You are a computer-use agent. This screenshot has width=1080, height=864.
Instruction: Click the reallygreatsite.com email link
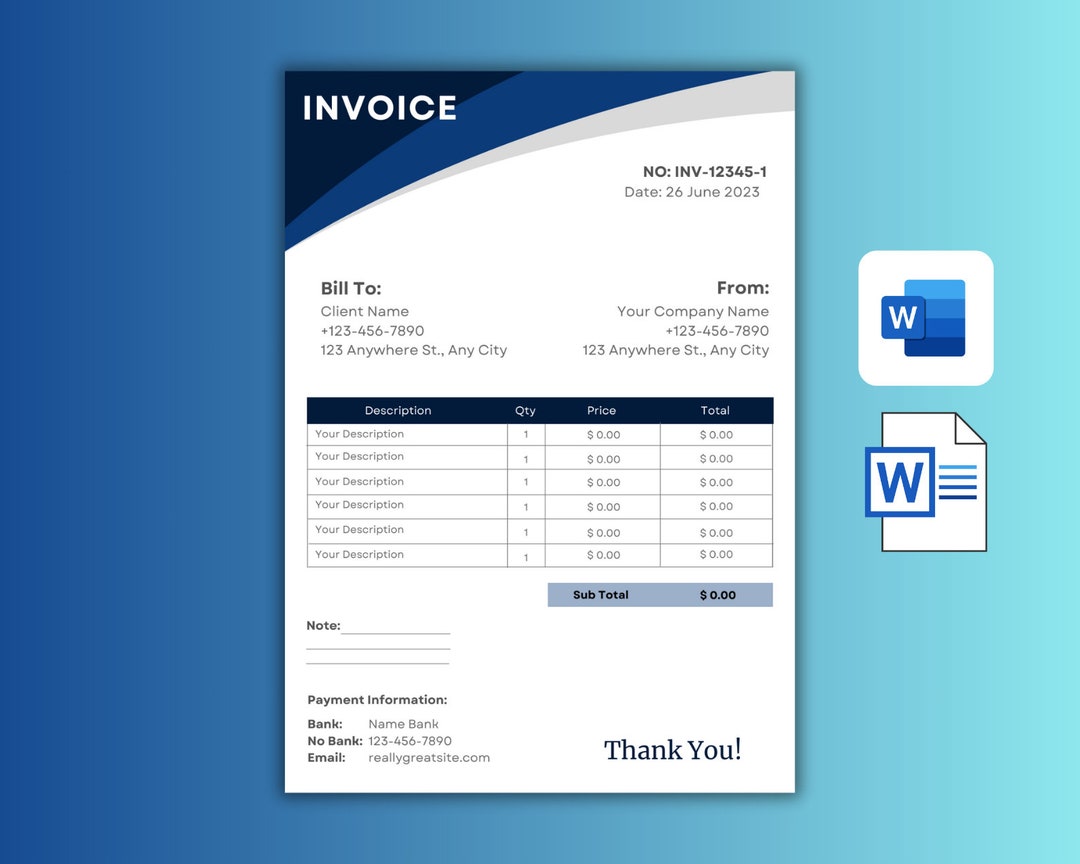pyautogui.click(x=427, y=757)
